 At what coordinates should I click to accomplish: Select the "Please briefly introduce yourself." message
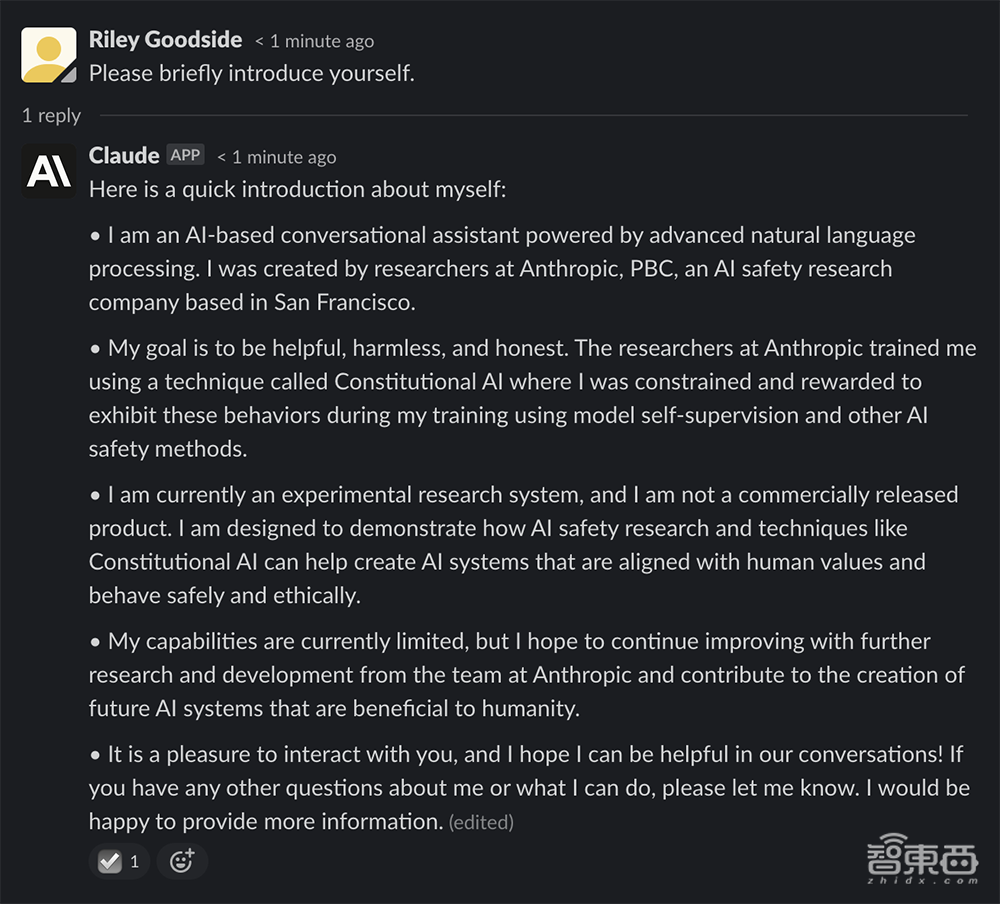(x=251, y=73)
